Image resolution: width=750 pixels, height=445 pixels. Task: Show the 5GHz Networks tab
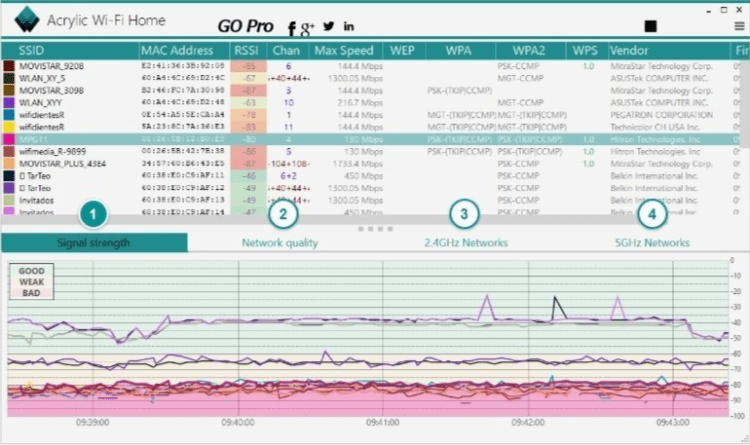652,243
